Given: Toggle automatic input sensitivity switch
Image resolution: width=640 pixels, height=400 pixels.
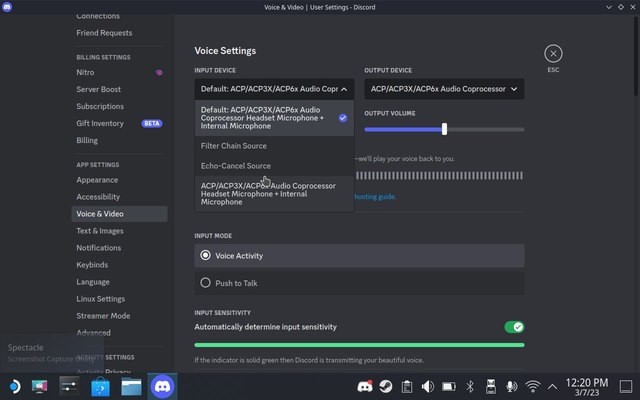Looking at the screenshot, I should (514, 327).
